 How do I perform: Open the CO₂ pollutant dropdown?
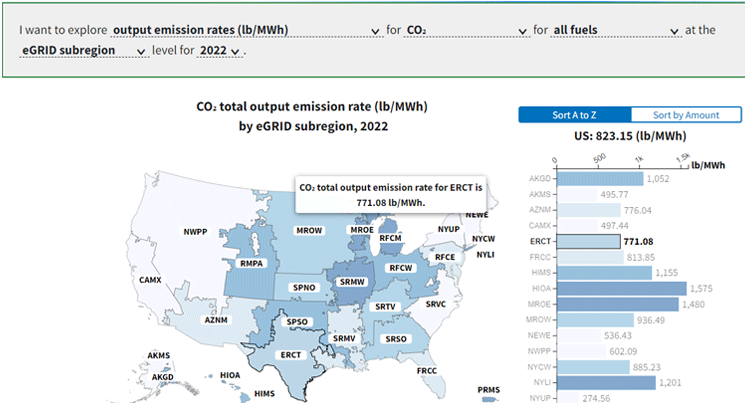click(466, 30)
